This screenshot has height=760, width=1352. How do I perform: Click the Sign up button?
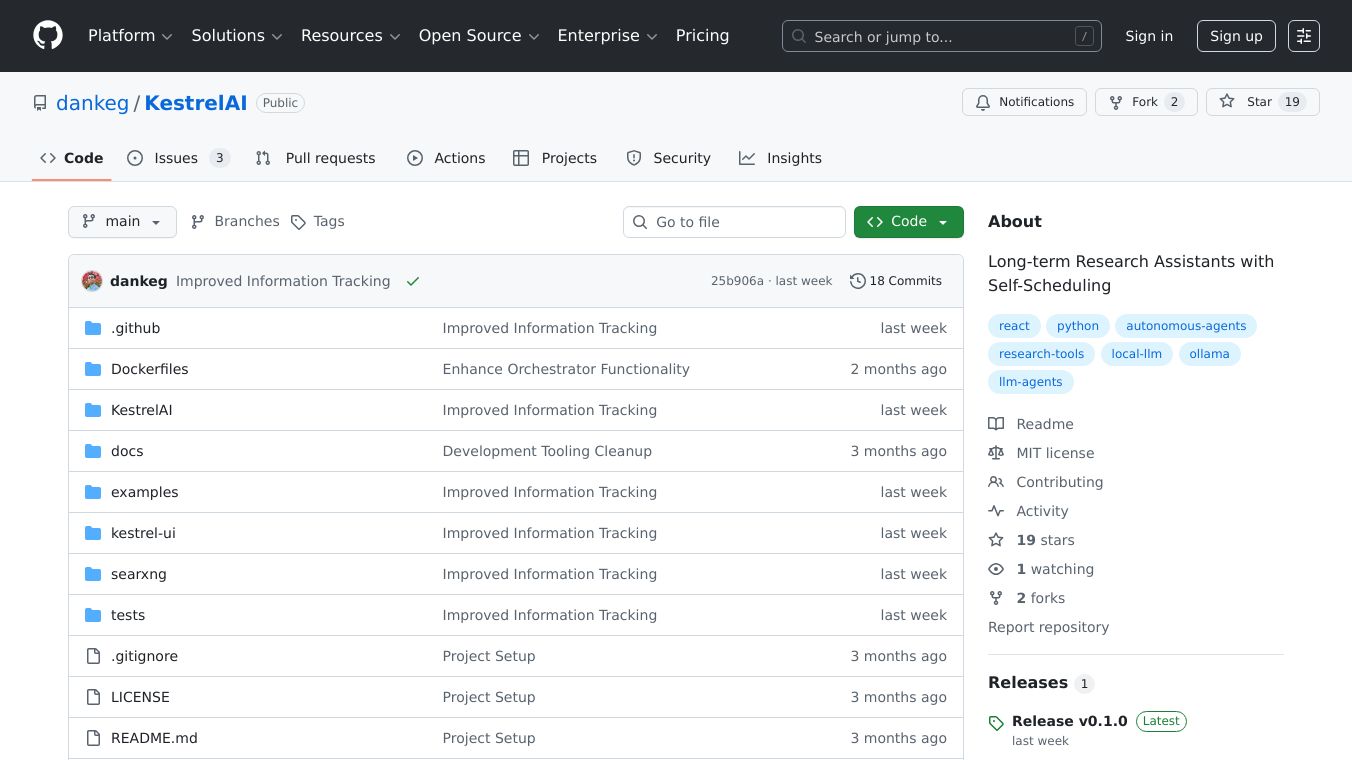(x=1236, y=36)
